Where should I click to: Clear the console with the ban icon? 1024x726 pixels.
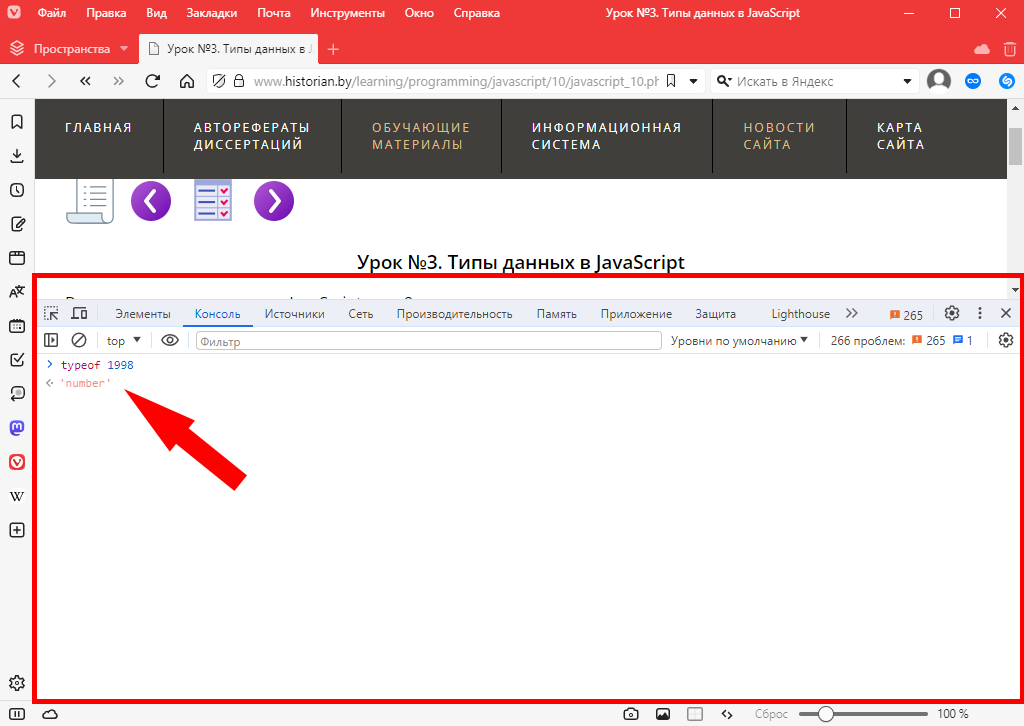point(79,341)
